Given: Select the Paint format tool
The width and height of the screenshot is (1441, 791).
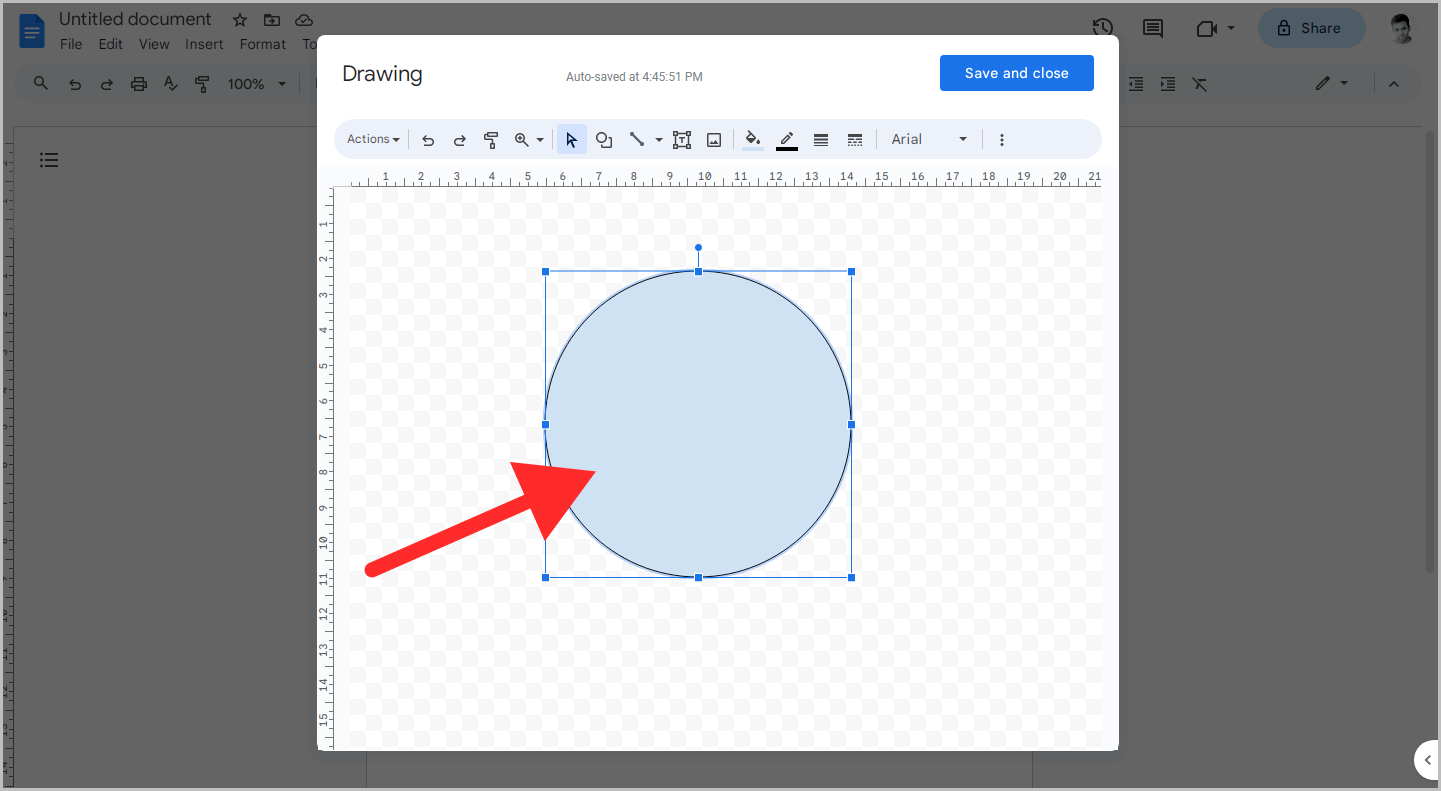Looking at the screenshot, I should (x=491, y=139).
